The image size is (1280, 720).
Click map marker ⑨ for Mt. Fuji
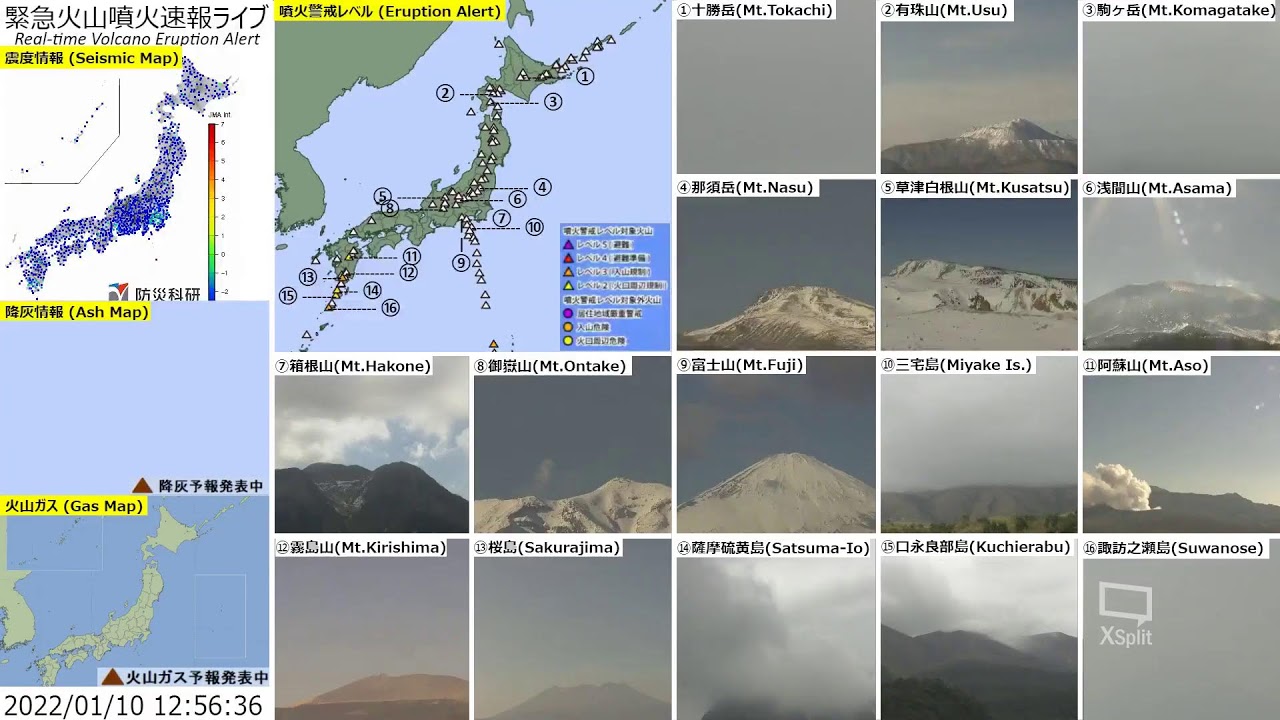coord(461,263)
